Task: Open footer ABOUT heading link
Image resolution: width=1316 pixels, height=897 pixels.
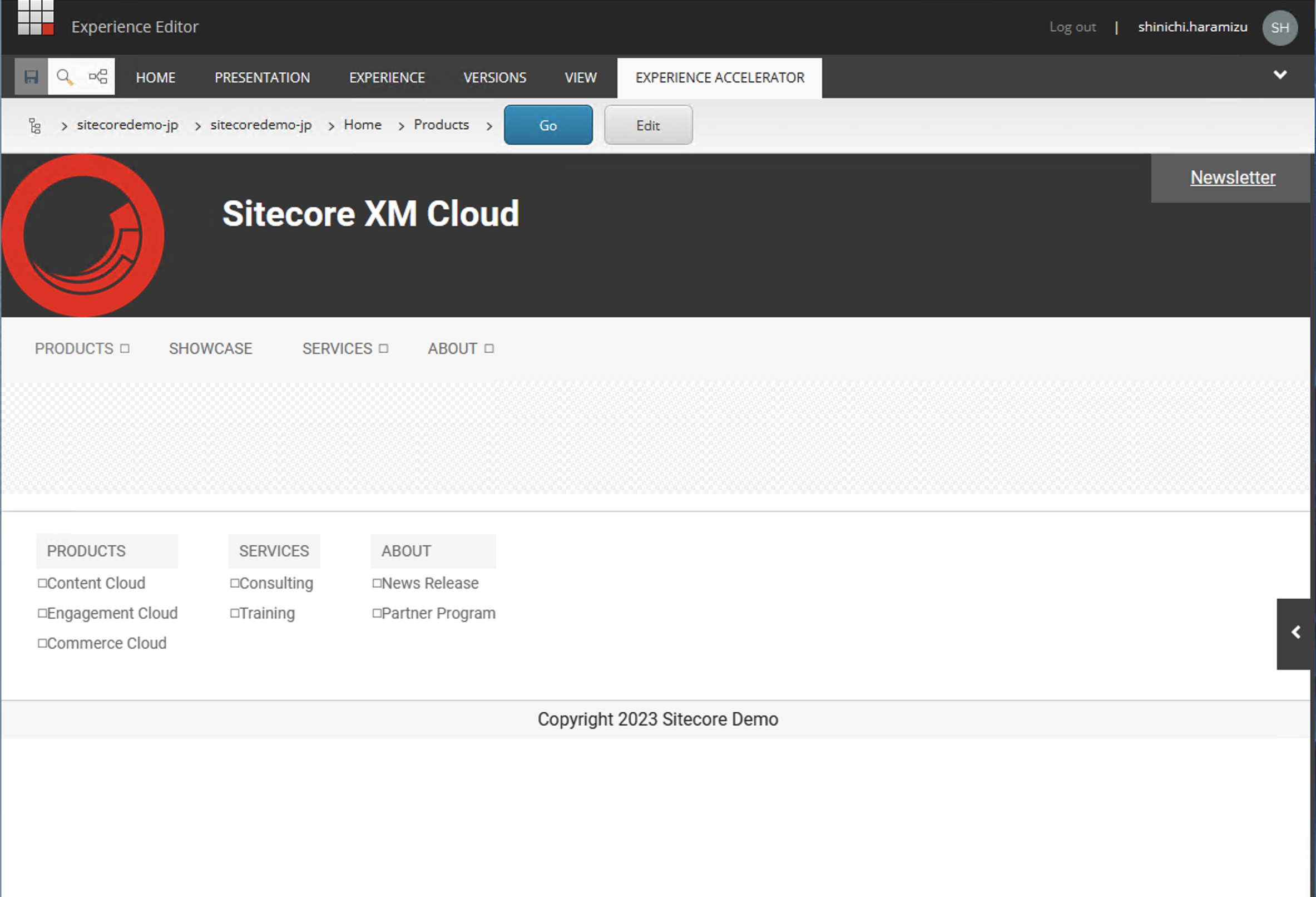Action: [406, 551]
